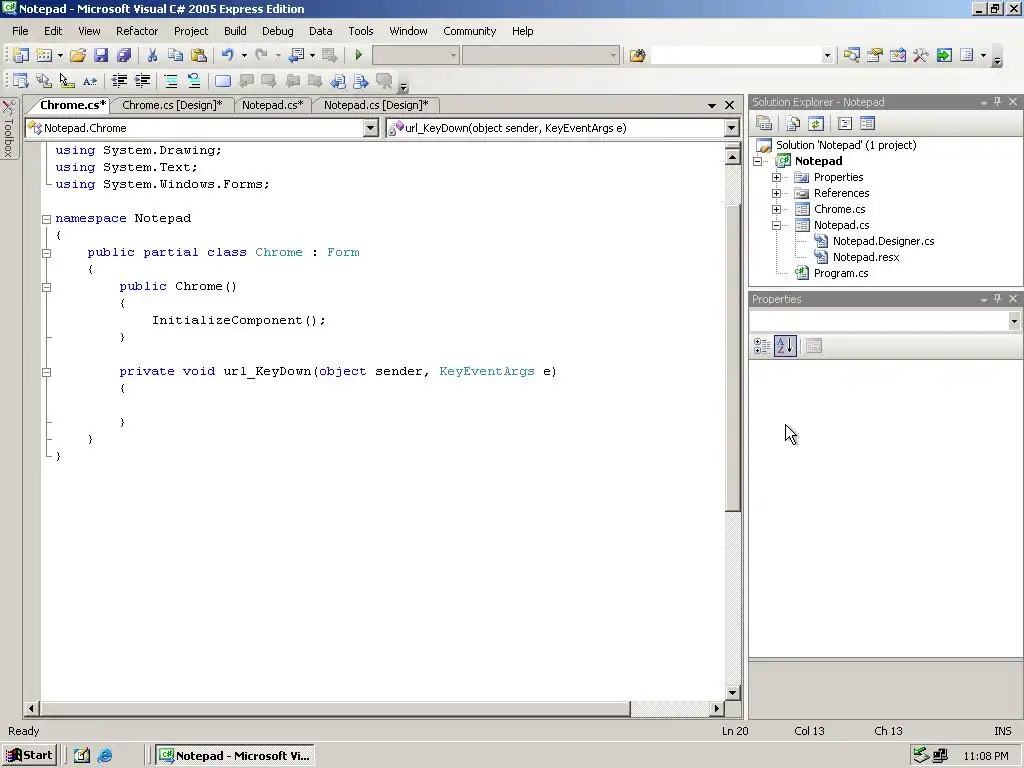This screenshot has height=768, width=1024.
Task: Select Notepad.Designer.cs in Solution Explorer
Action: [x=883, y=242]
